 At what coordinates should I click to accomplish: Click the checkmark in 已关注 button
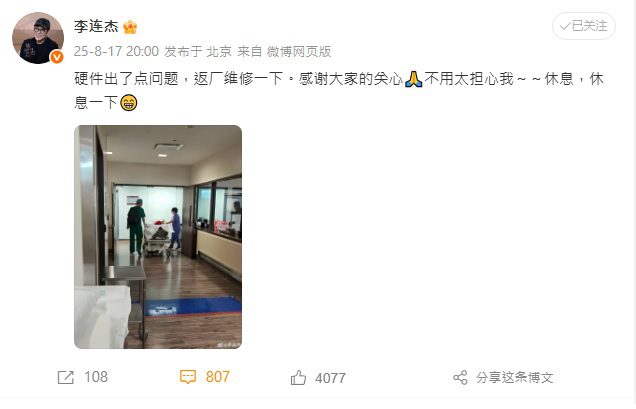(x=565, y=26)
